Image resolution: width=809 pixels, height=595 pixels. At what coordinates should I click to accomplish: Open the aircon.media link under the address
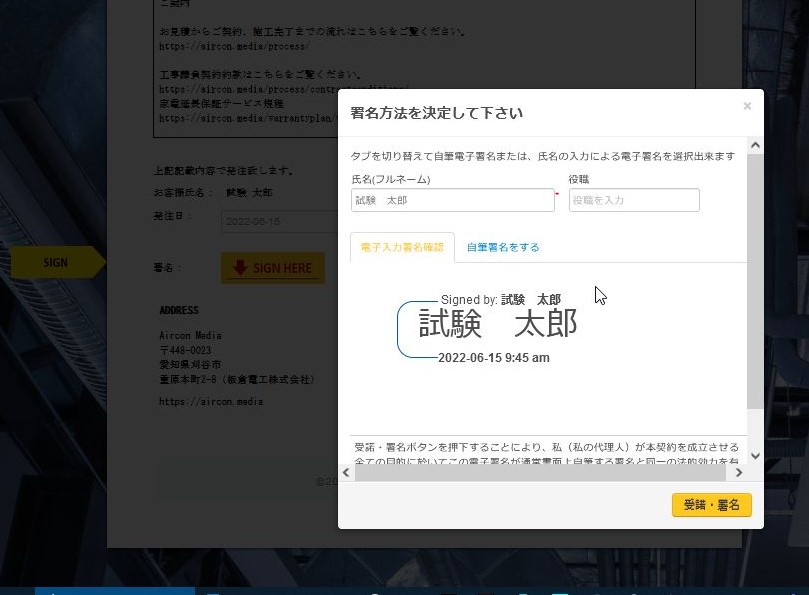211,402
